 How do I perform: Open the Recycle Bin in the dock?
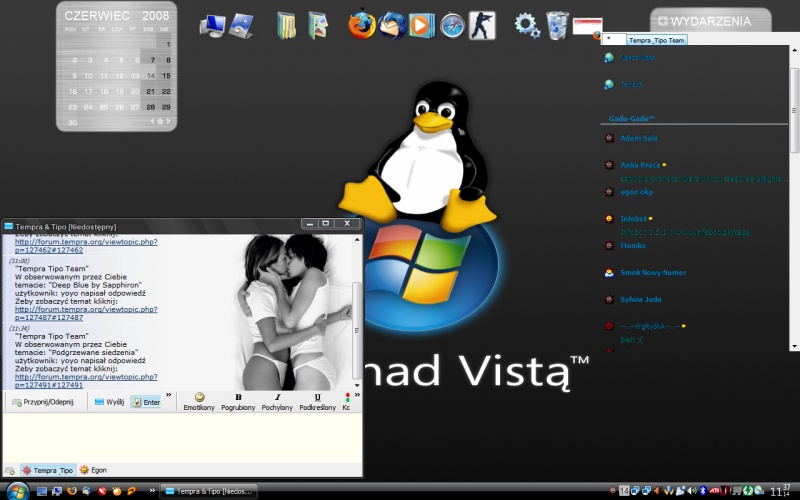(x=557, y=26)
